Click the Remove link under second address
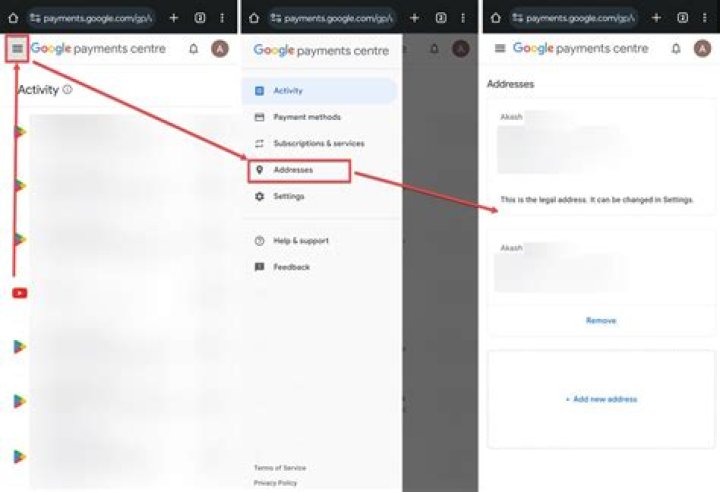 pos(601,321)
